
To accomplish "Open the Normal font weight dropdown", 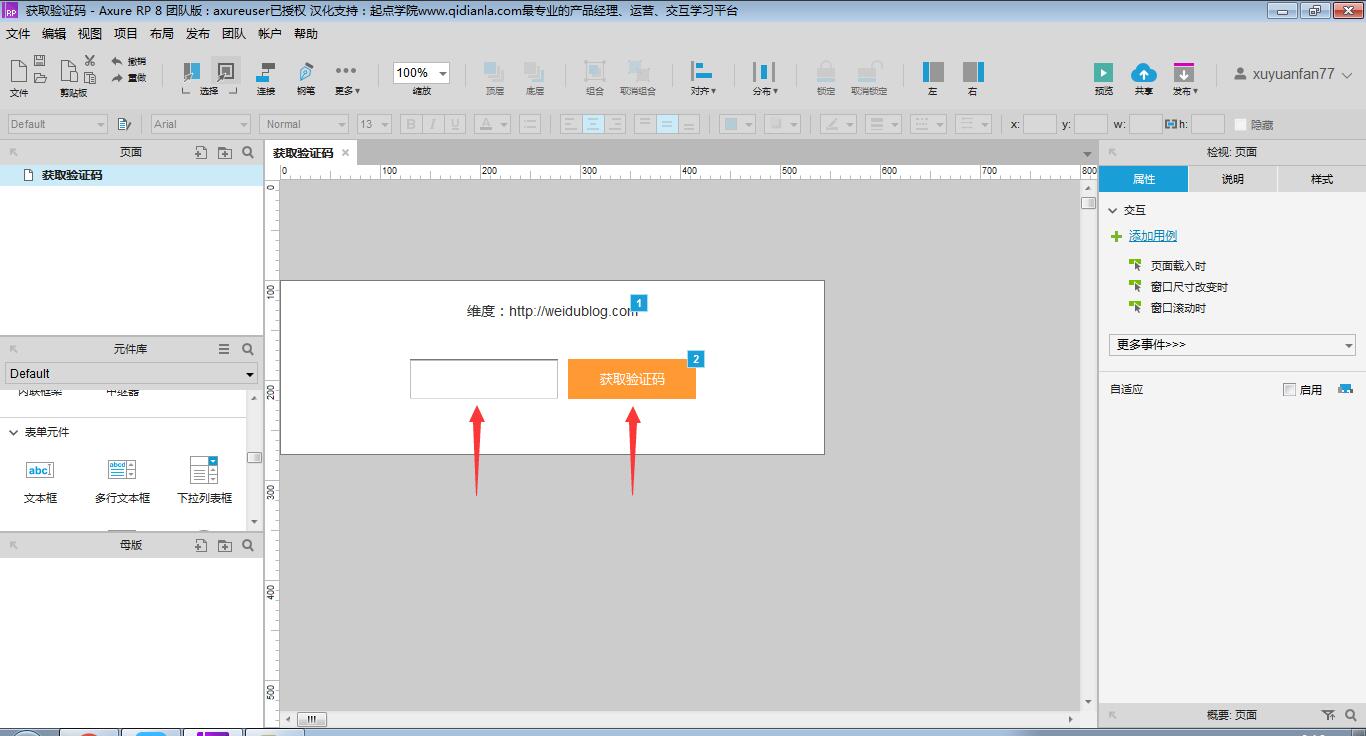I will tap(304, 124).
